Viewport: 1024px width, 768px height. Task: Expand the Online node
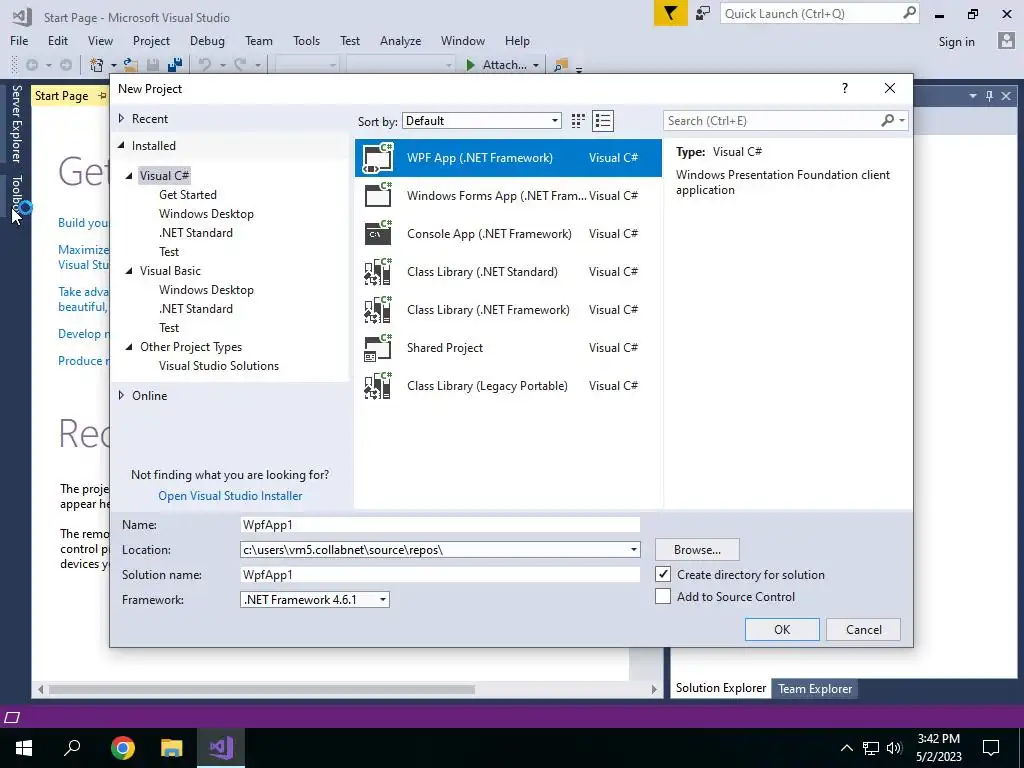click(x=121, y=395)
